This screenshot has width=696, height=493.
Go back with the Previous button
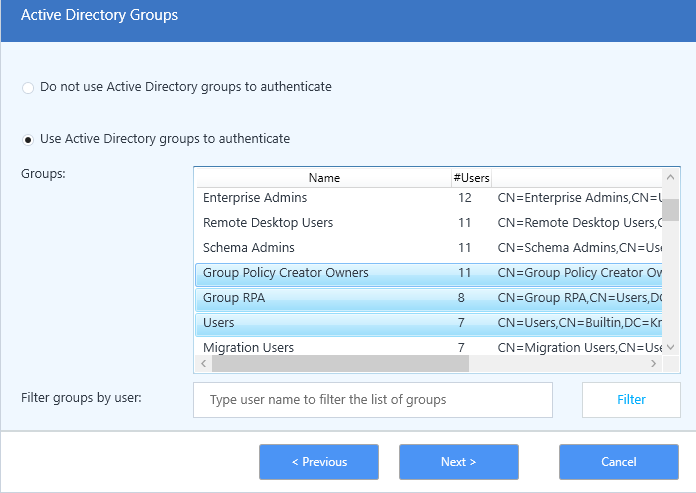pos(319,462)
